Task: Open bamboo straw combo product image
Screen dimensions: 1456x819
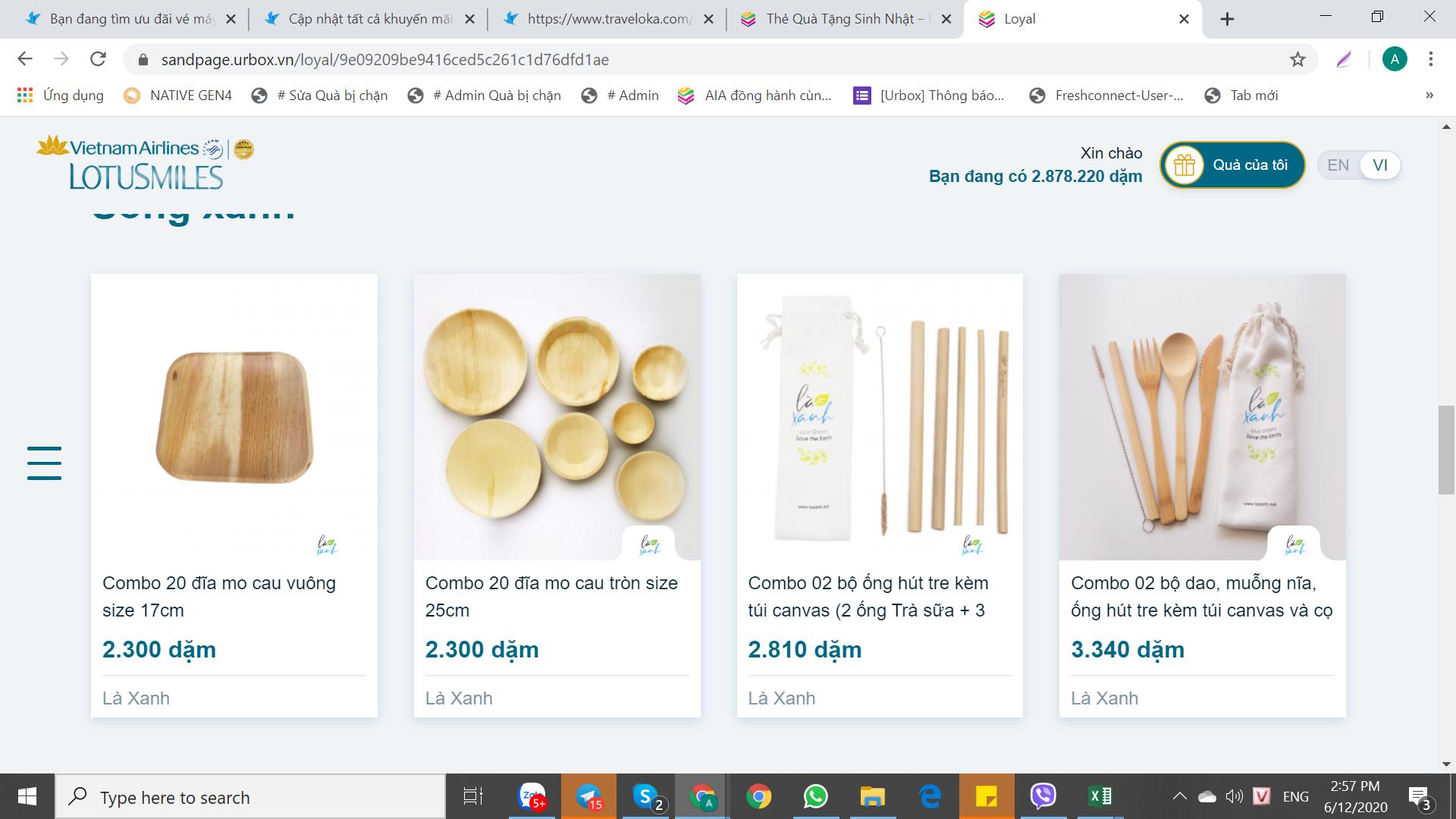Action: pyautogui.click(x=880, y=417)
